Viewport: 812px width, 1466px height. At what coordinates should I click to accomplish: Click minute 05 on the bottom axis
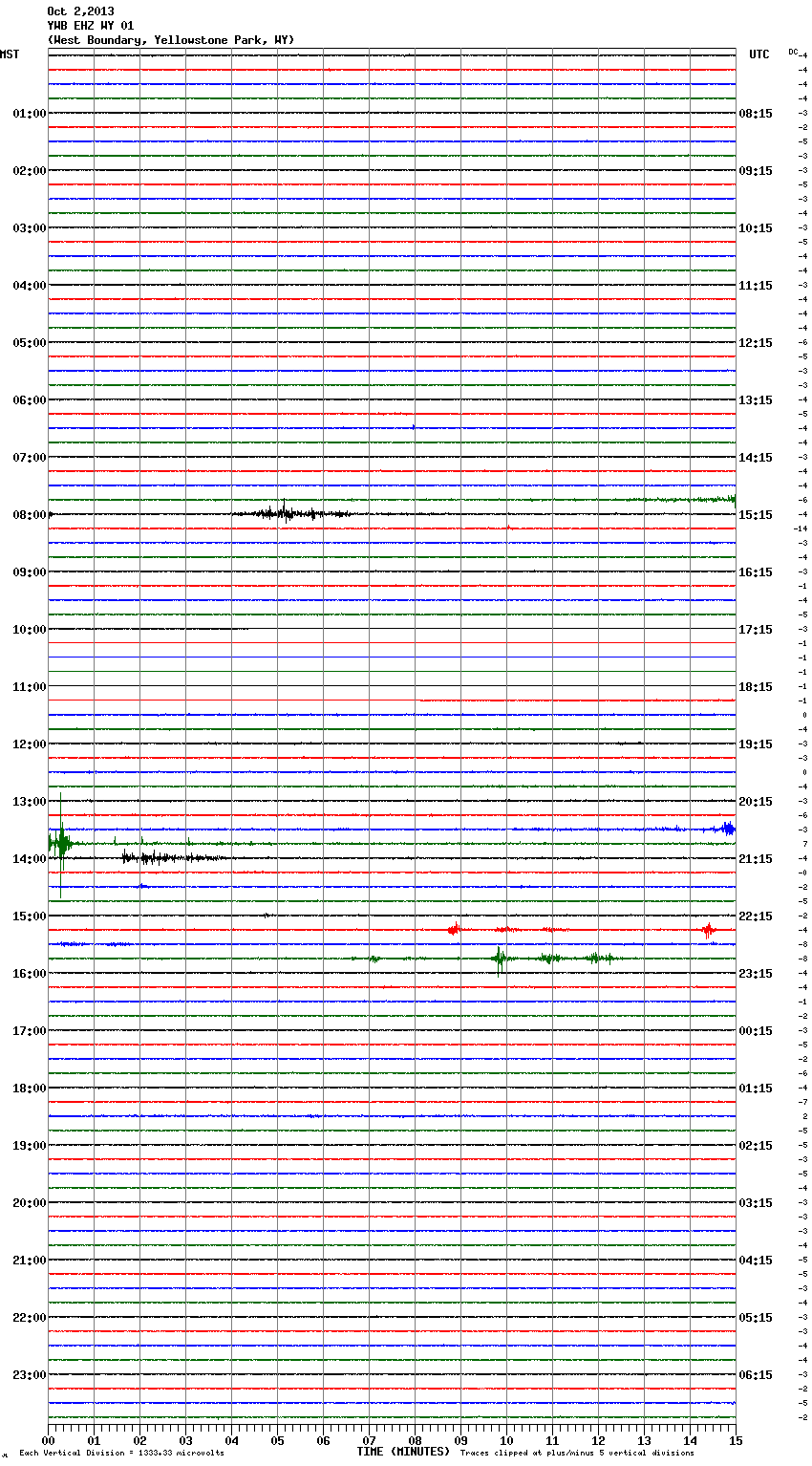[x=277, y=1440]
